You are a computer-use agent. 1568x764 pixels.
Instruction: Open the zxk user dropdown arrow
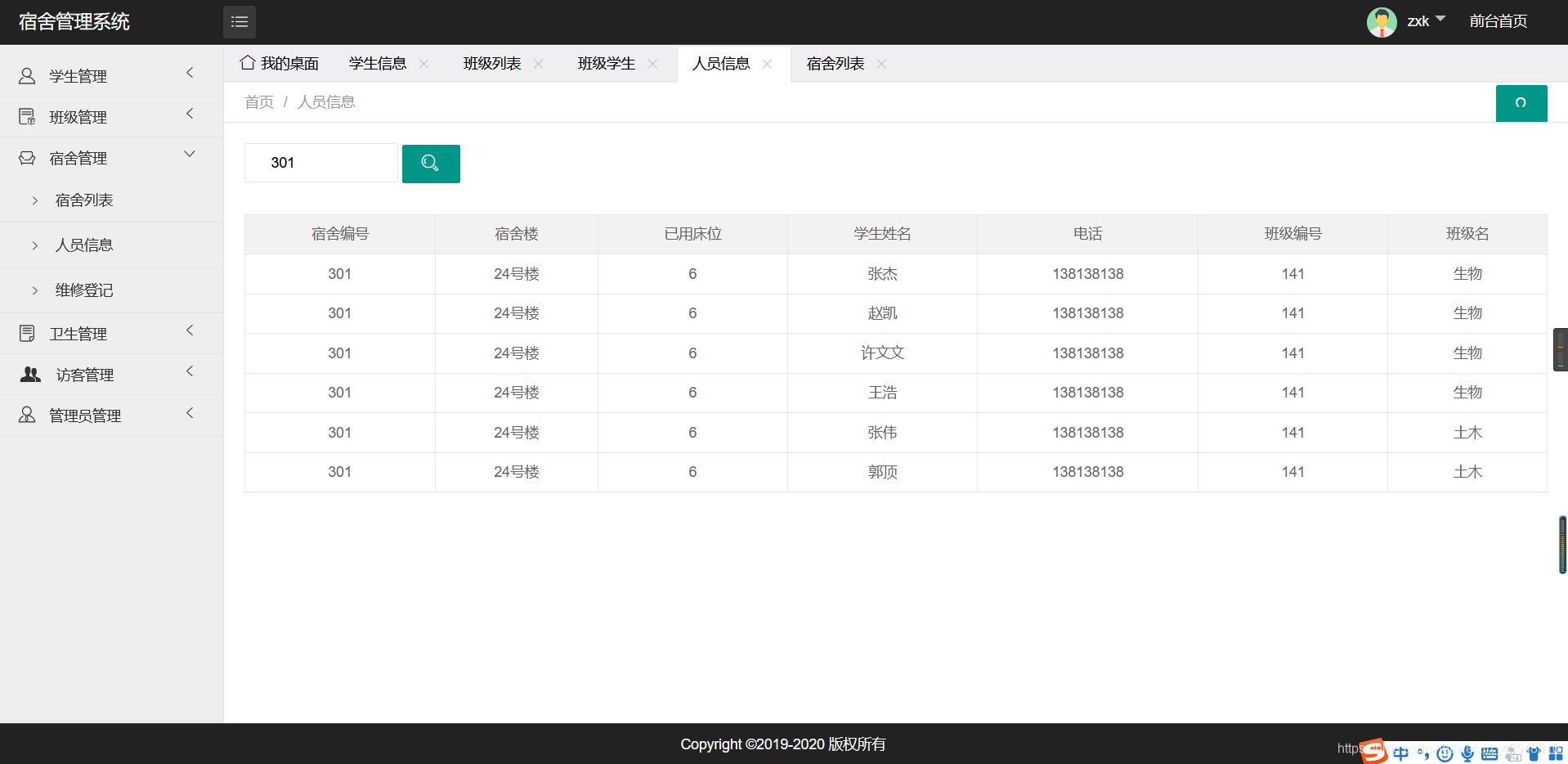click(x=1440, y=18)
